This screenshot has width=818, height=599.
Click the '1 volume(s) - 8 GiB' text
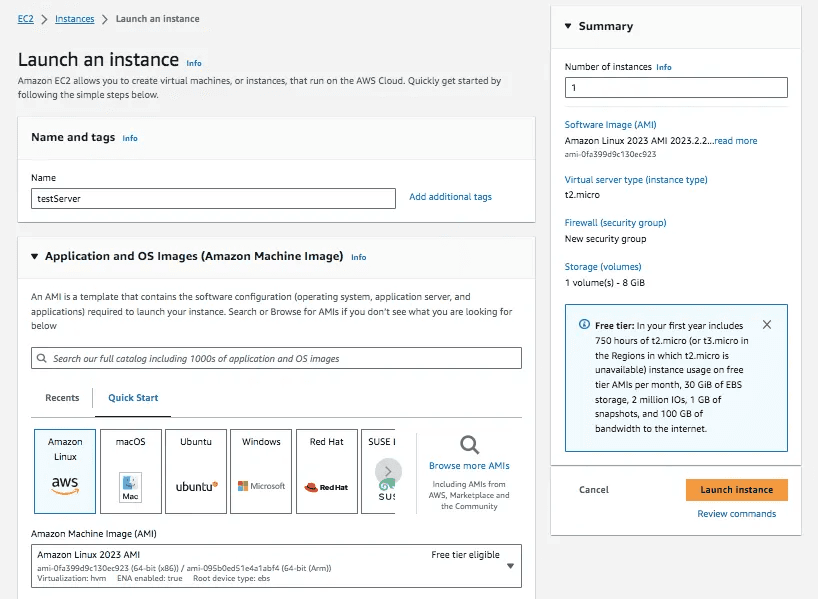pyautogui.click(x=605, y=283)
